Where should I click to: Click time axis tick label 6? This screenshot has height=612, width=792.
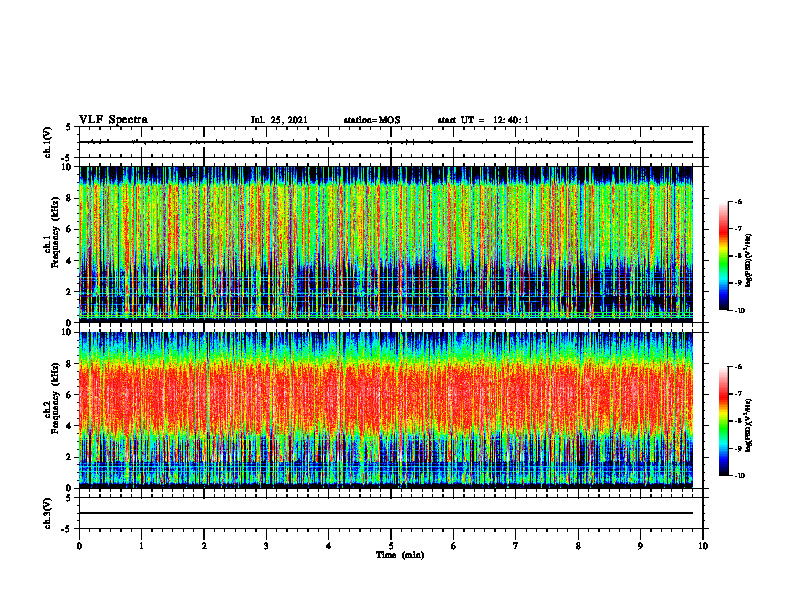point(454,546)
